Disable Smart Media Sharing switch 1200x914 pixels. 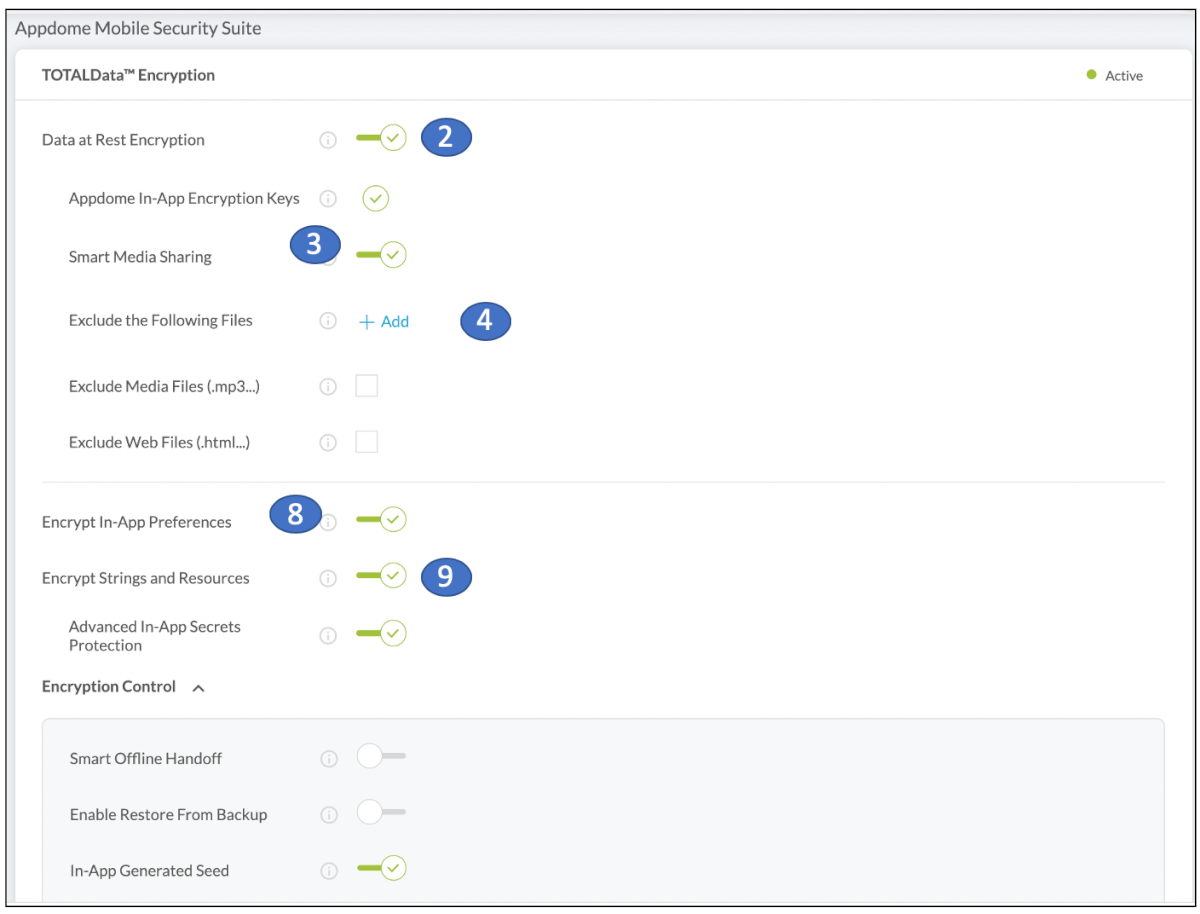381,255
